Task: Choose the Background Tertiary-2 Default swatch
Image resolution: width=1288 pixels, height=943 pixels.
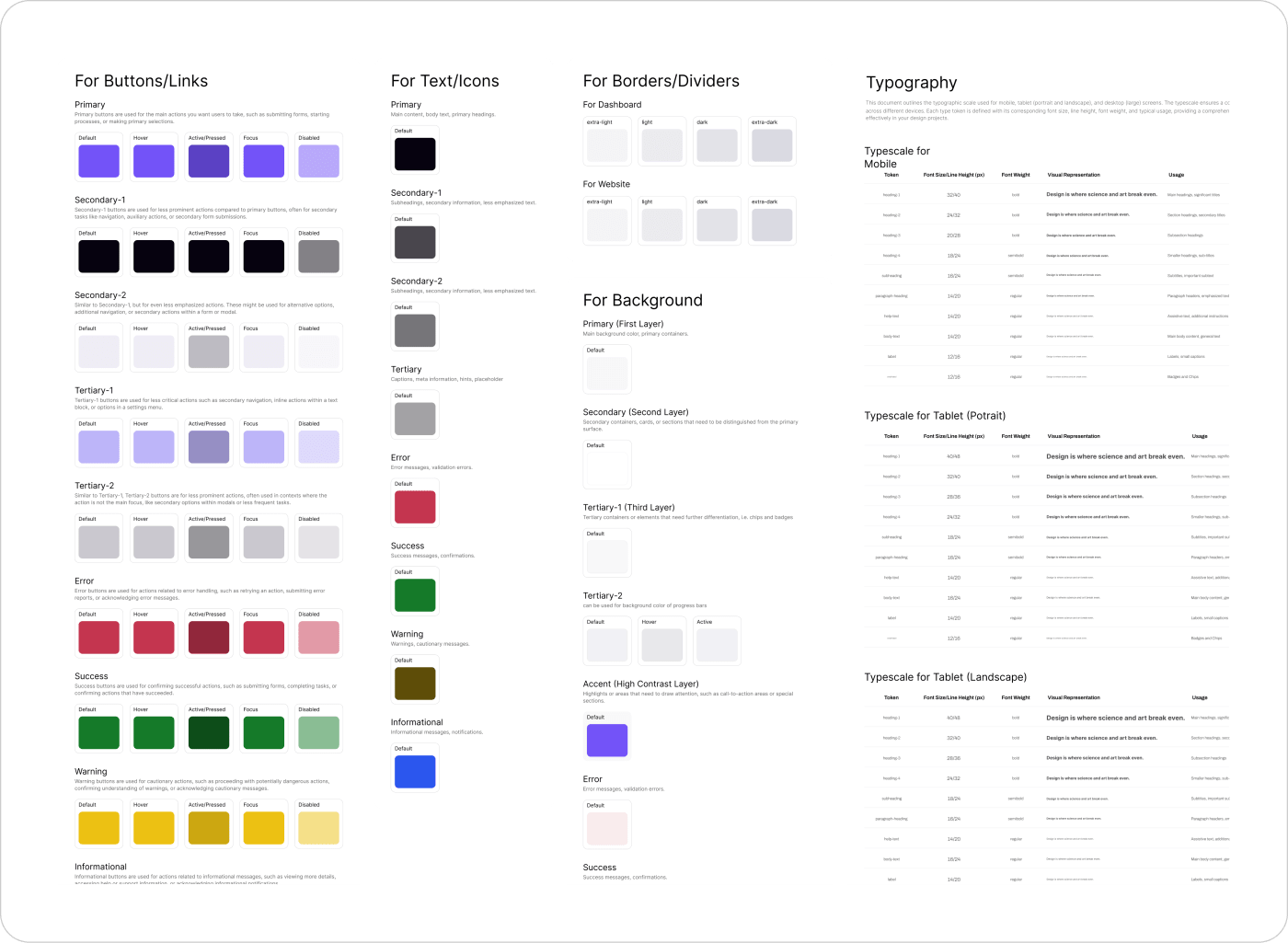Action: click(x=607, y=646)
